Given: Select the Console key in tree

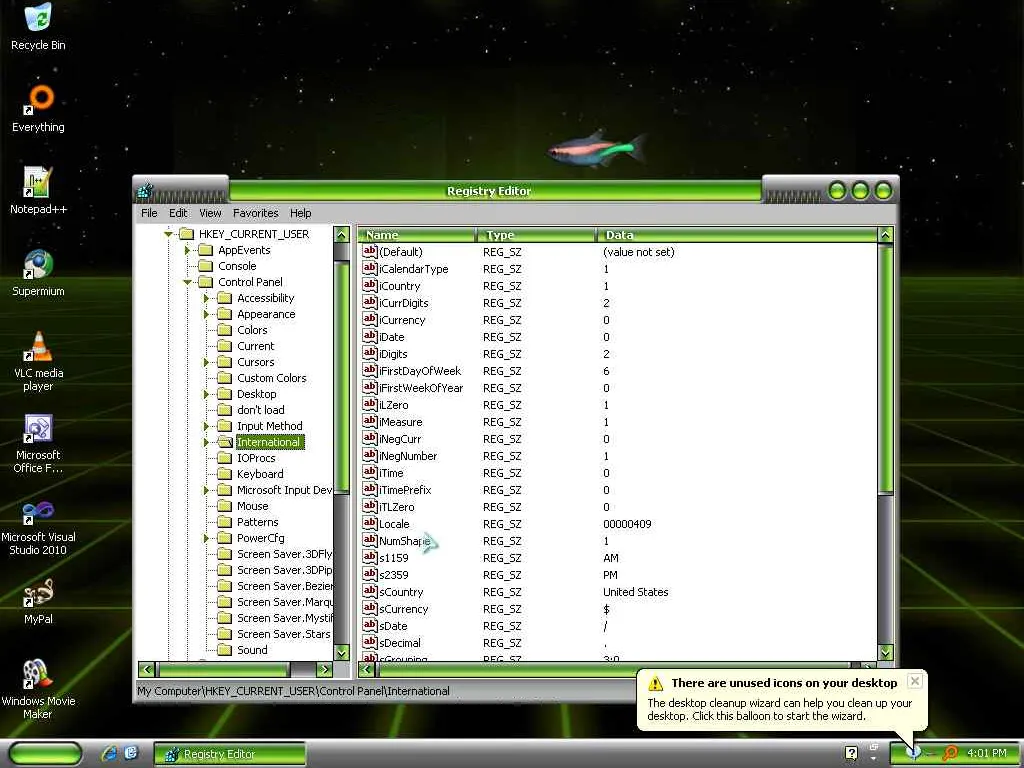Looking at the screenshot, I should click(x=237, y=266).
